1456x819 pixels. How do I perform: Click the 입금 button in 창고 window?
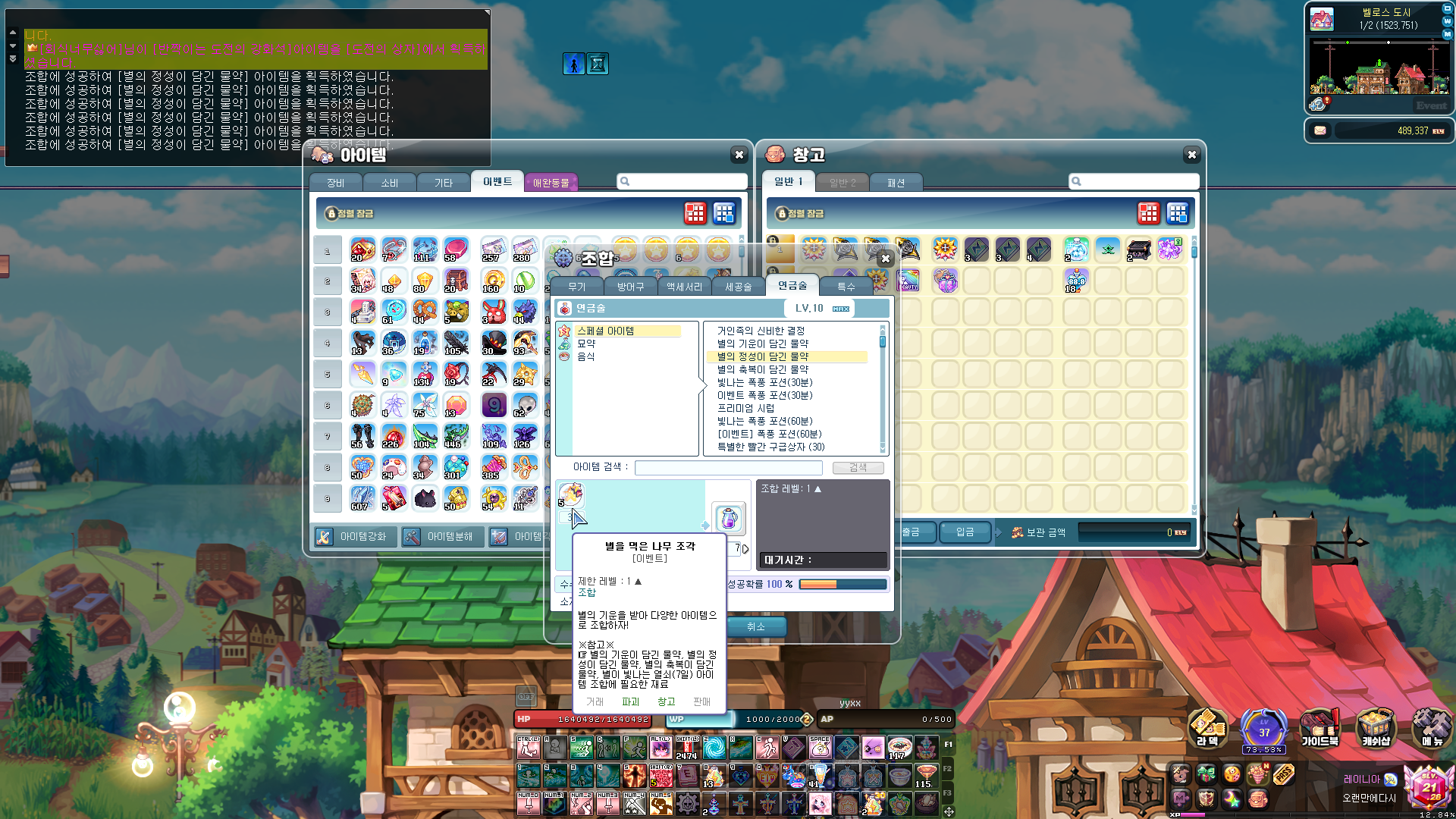(965, 532)
